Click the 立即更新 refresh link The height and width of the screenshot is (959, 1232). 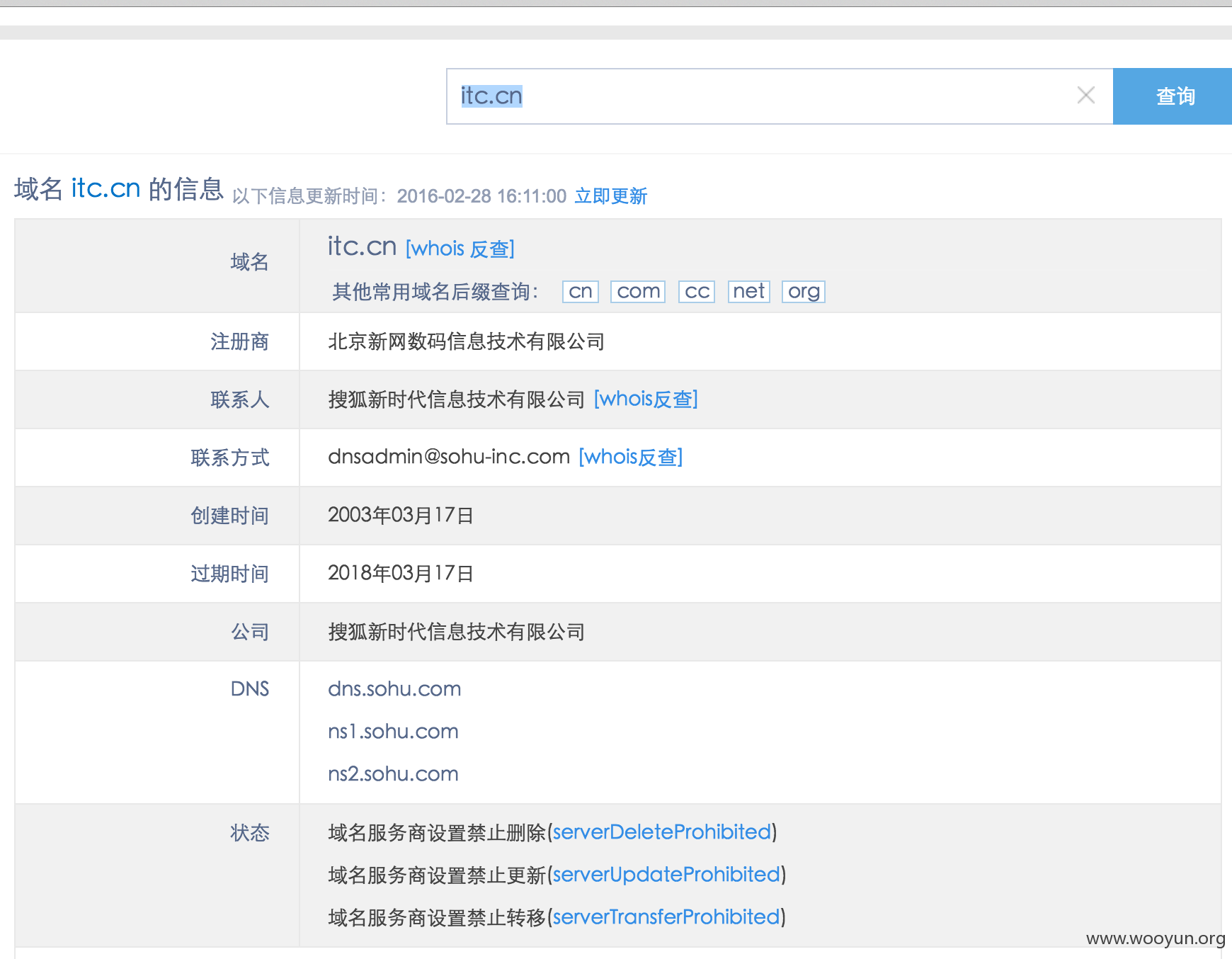pos(610,196)
